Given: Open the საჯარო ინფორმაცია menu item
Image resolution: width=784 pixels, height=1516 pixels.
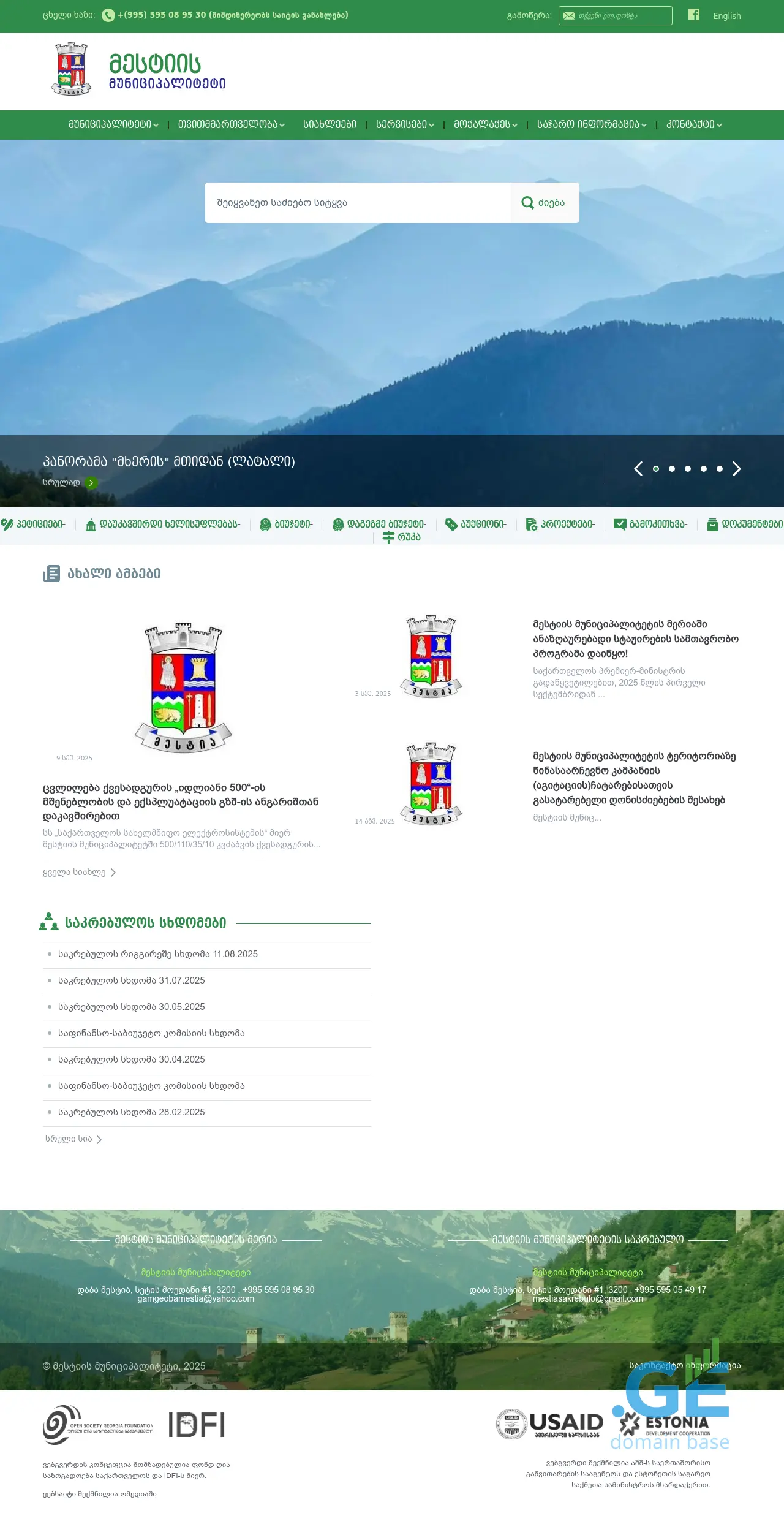Looking at the screenshot, I should click(592, 125).
